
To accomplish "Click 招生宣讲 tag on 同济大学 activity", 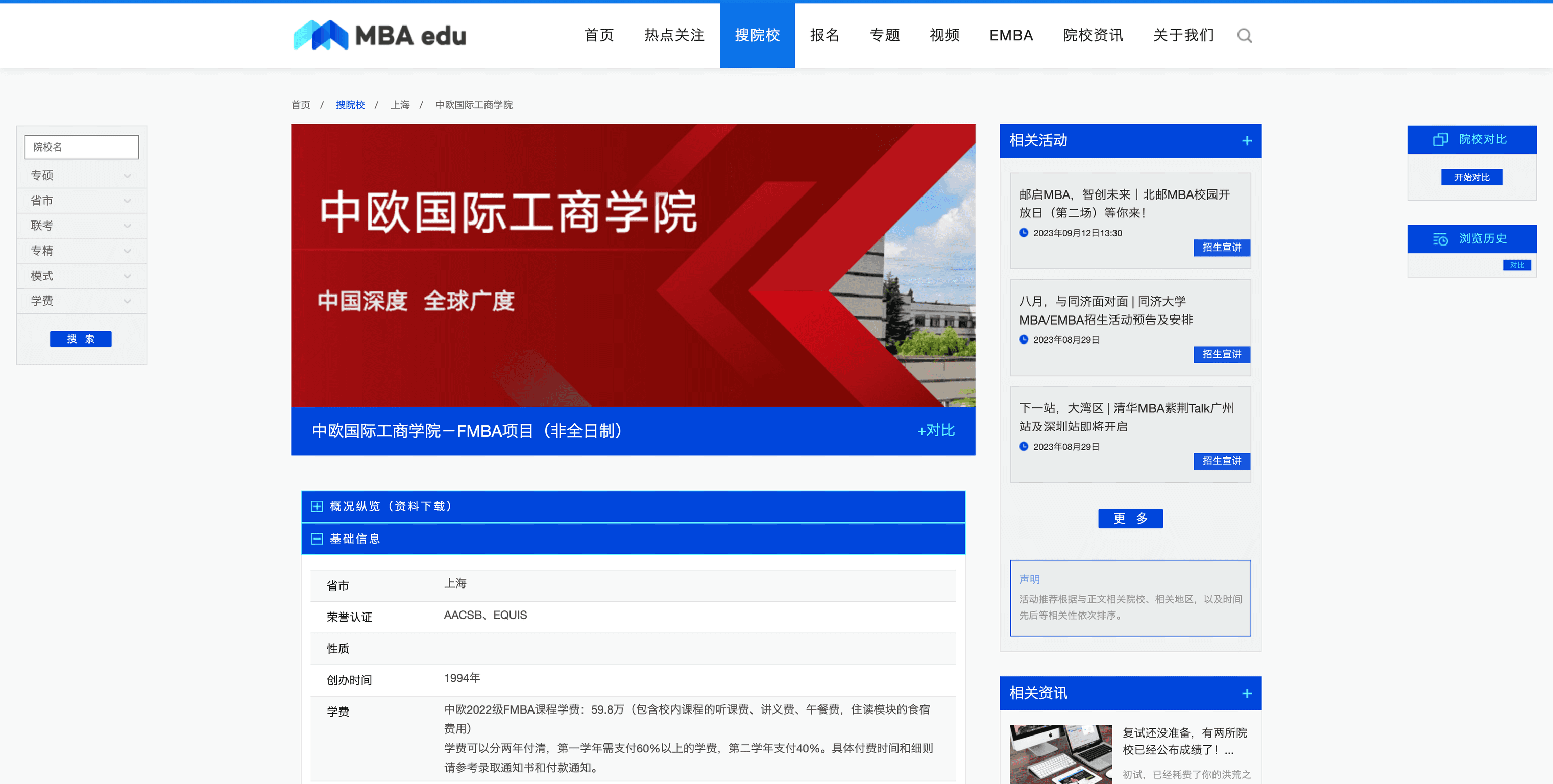I will (1222, 354).
